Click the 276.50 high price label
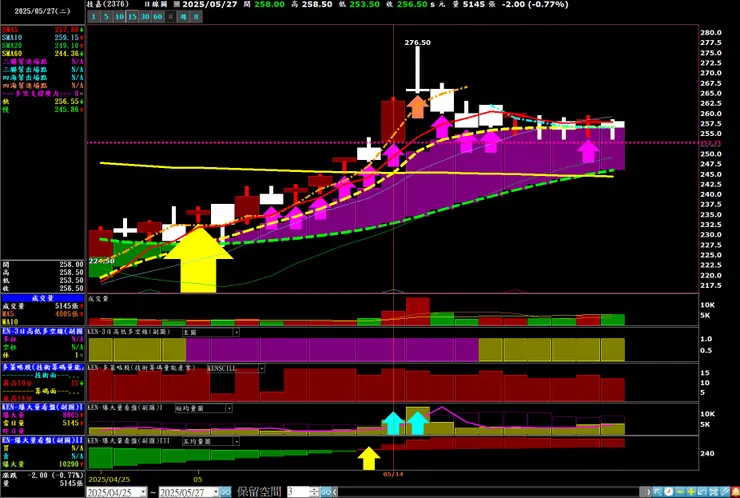This screenshot has height=498, width=740. pos(418,42)
